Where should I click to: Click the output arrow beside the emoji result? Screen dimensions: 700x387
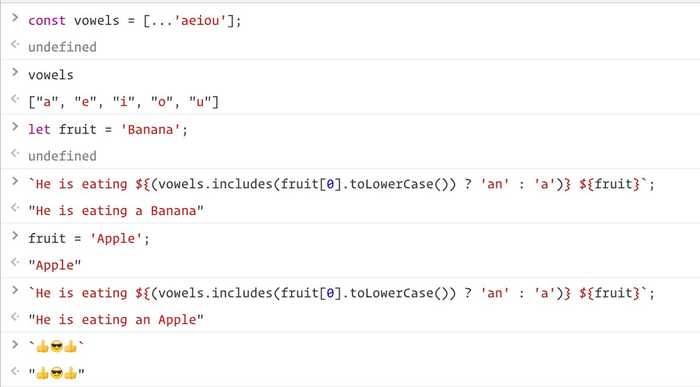pos(15,371)
